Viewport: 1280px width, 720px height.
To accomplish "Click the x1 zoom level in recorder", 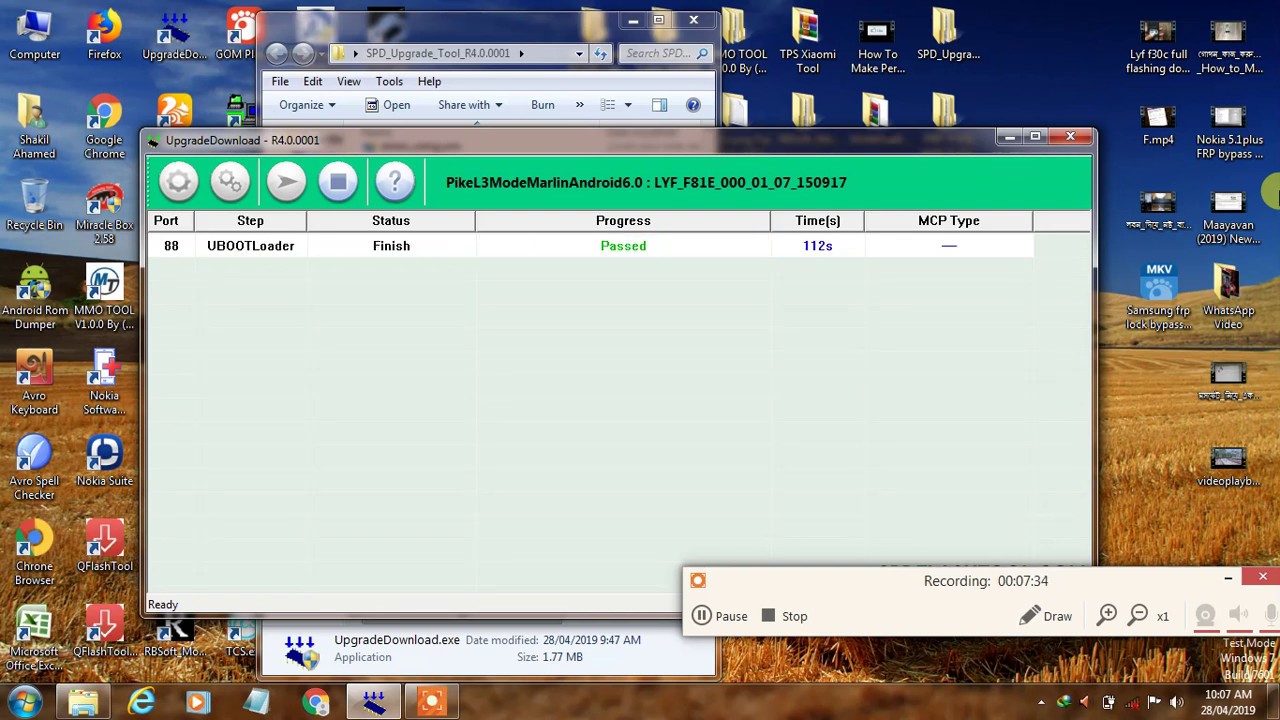I will point(1163,617).
